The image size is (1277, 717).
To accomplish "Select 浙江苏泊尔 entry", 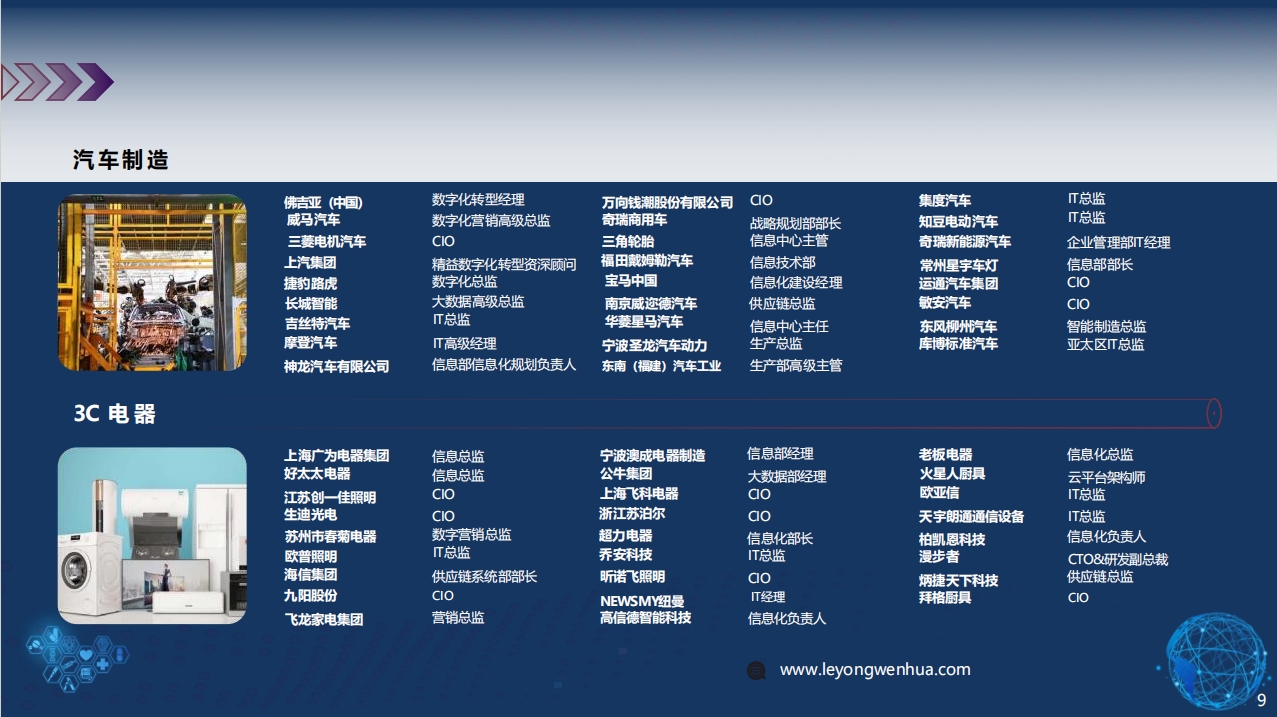I will 632,514.
